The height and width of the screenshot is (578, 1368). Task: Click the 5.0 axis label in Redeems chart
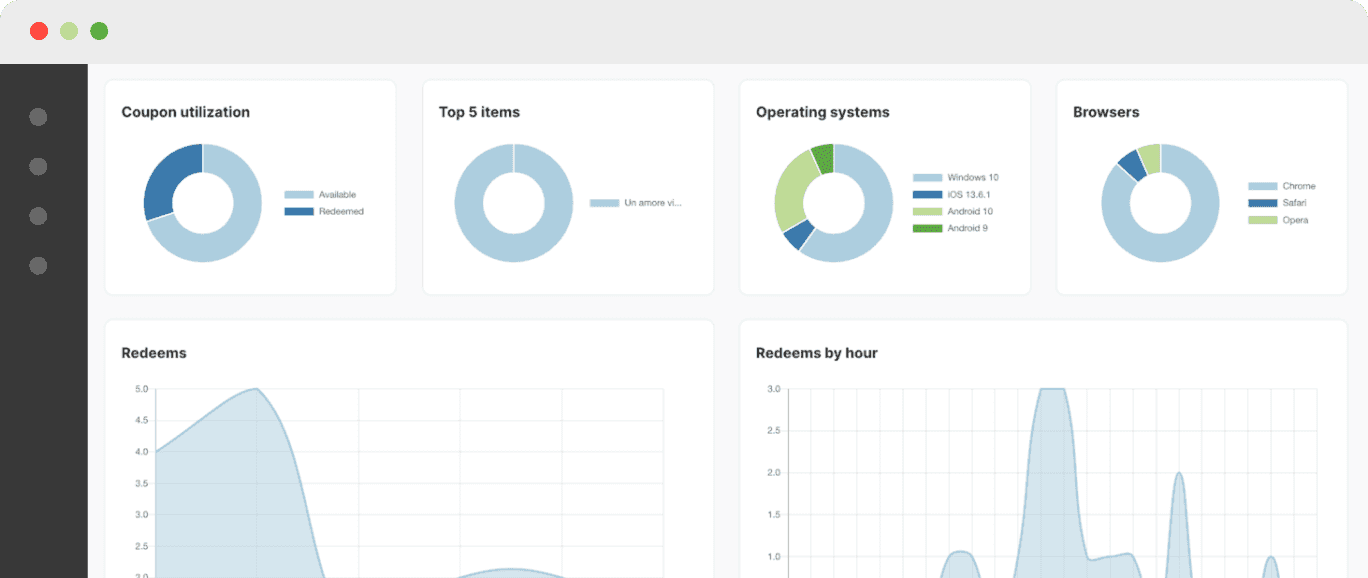(141, 389)
